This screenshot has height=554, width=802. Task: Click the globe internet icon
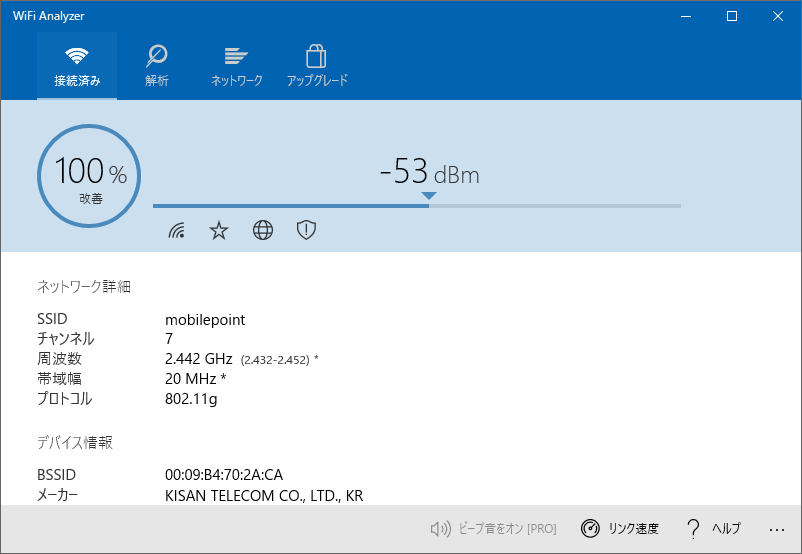263,230
